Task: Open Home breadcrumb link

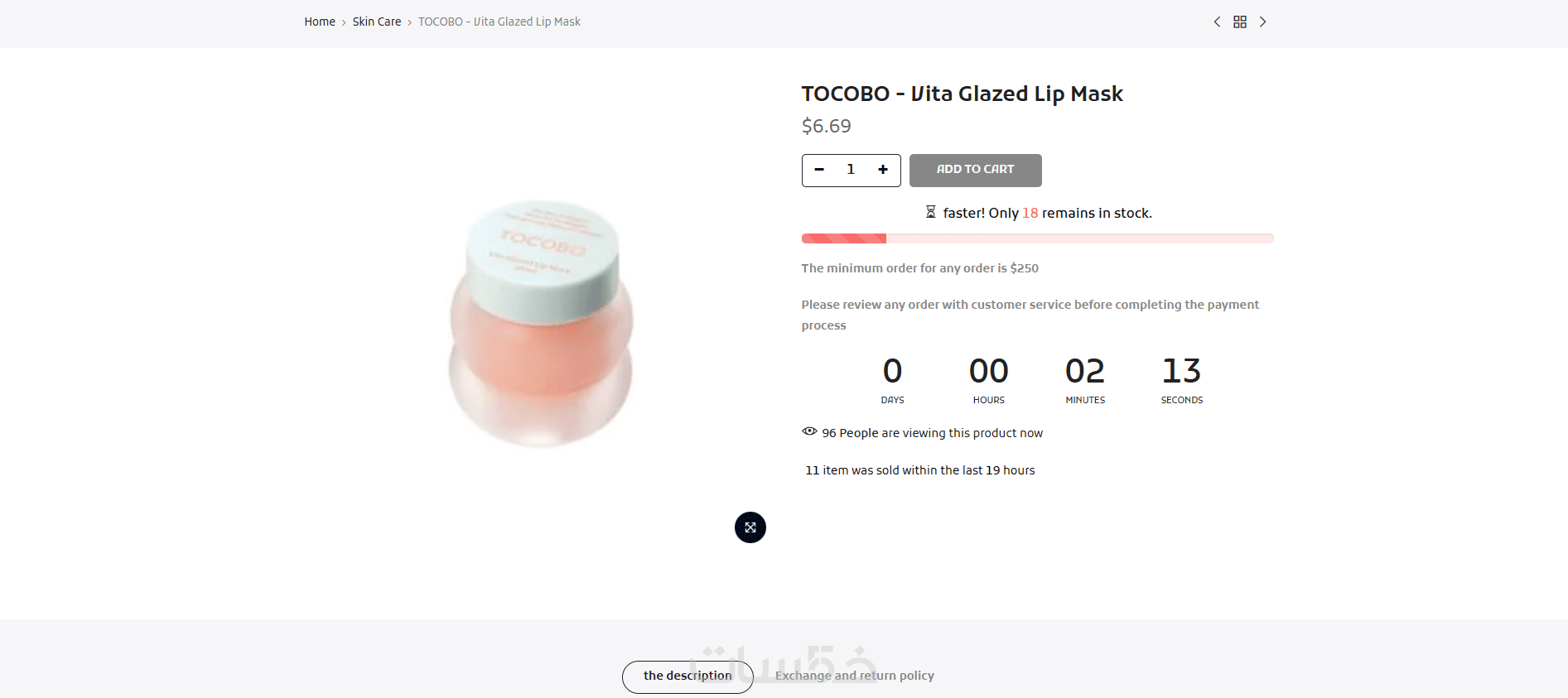Action: 320,22
